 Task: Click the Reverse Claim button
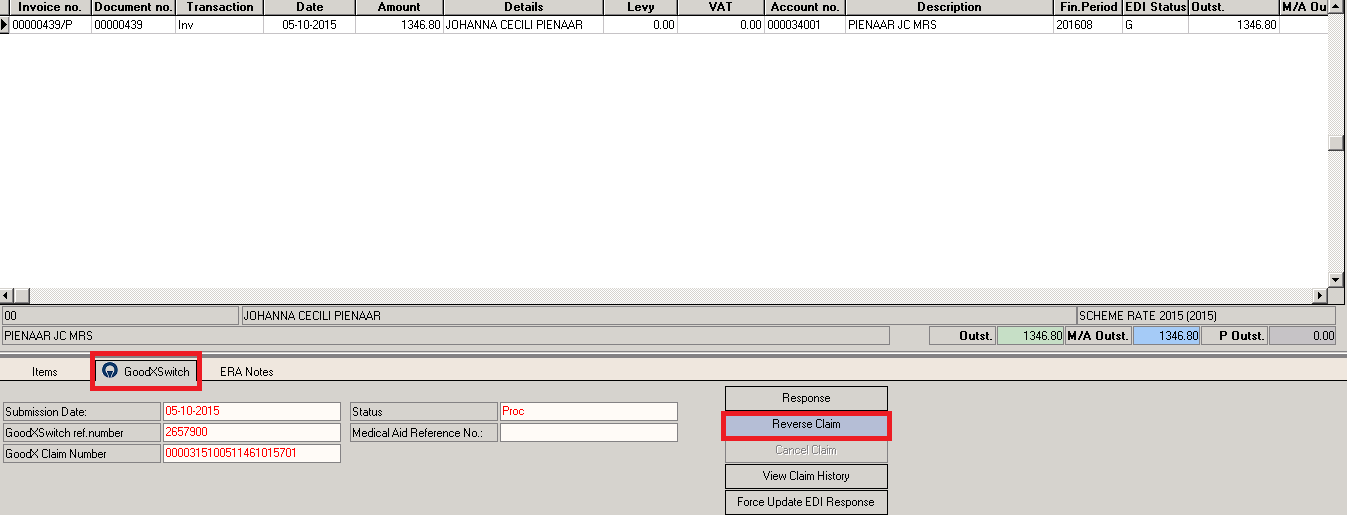[x=806, y=425]
